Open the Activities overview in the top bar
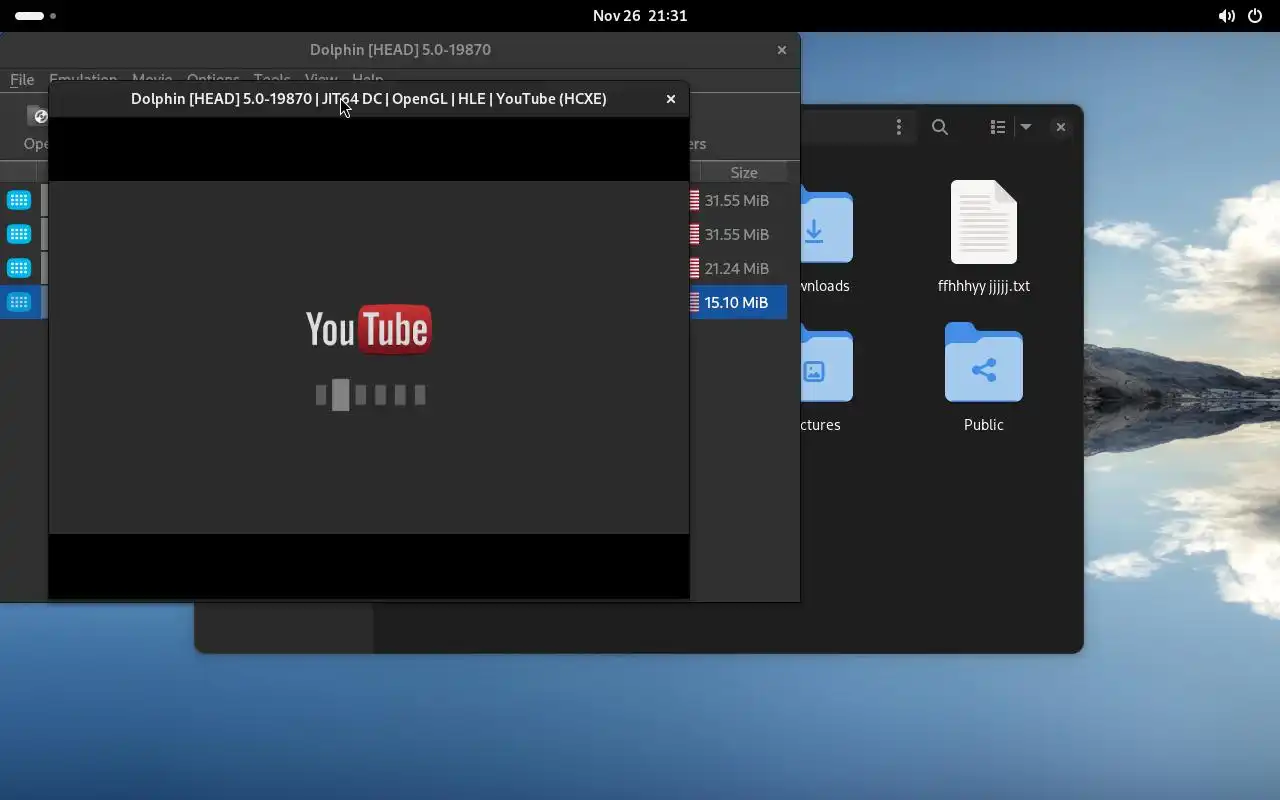 pyautogui.click(x=35, y=16)
